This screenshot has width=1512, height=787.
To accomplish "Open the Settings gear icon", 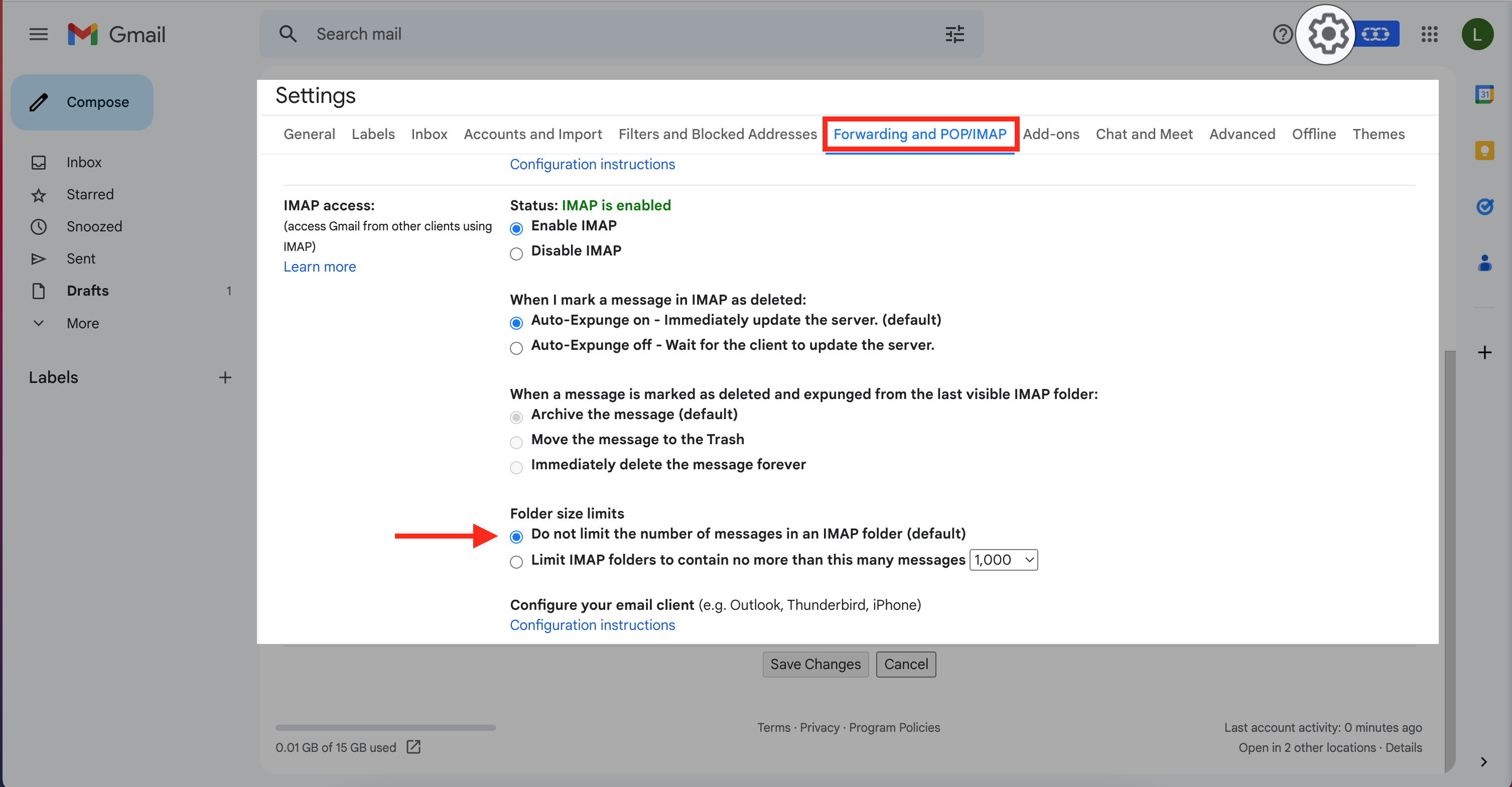I will click(x=1328, y=34).
